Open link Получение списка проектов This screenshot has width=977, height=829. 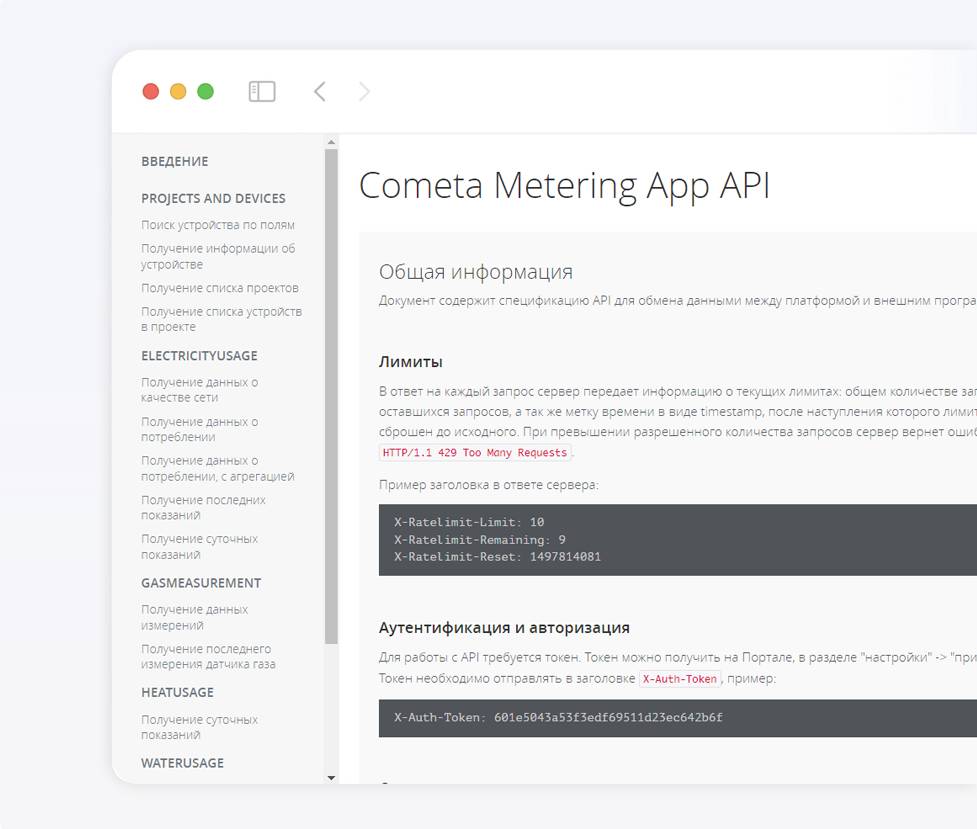(x=219, y=288)
